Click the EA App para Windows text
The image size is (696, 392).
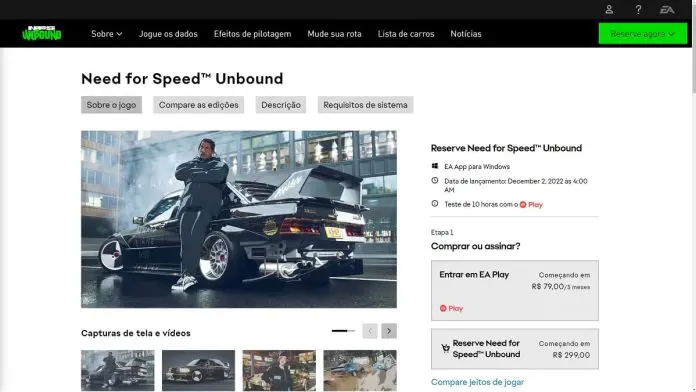[x=477, y=166]
